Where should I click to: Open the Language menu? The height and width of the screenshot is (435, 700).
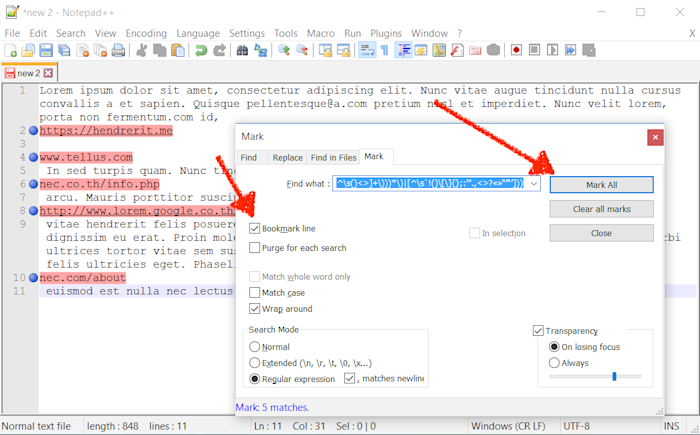198,33
